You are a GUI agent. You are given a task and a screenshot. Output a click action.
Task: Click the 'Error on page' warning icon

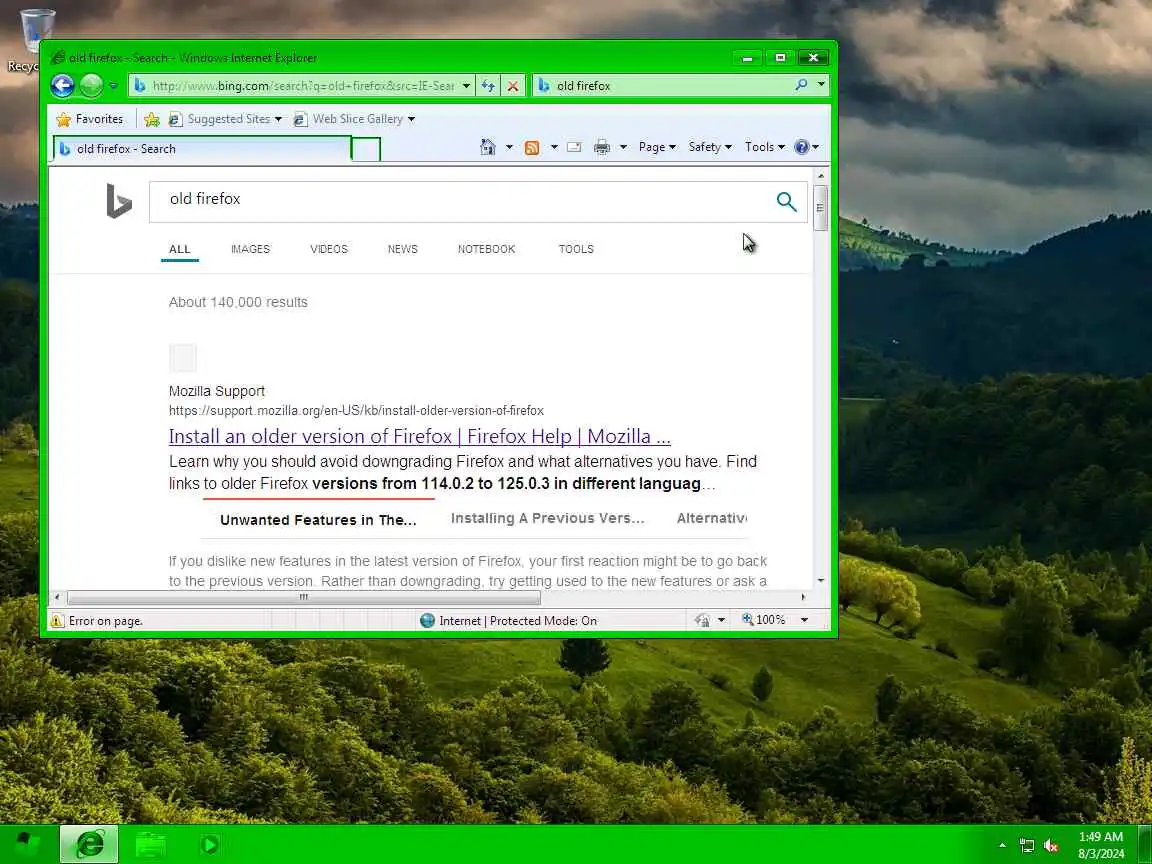(57, 621)
